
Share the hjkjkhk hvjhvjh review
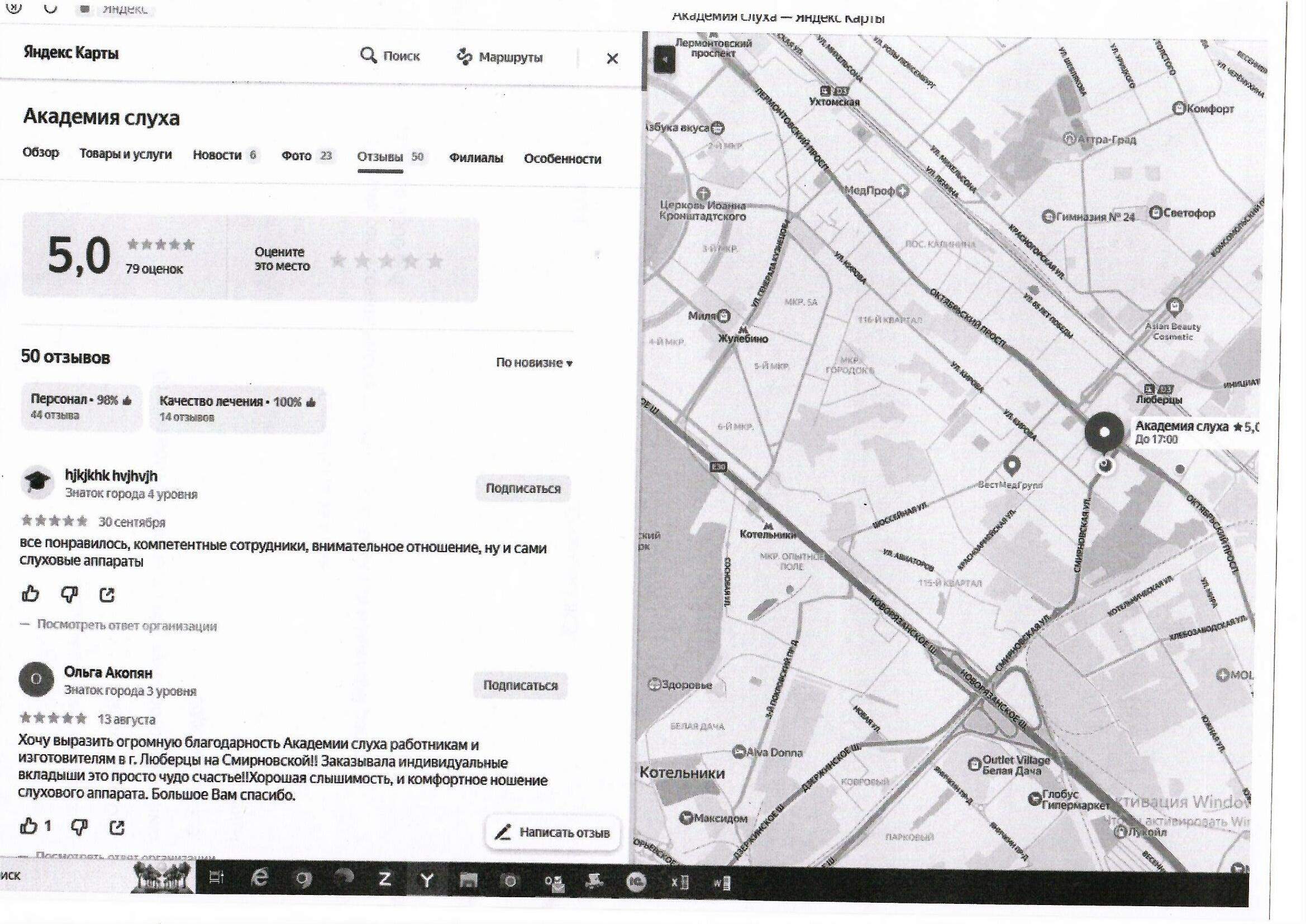click(x=107, y=595)
